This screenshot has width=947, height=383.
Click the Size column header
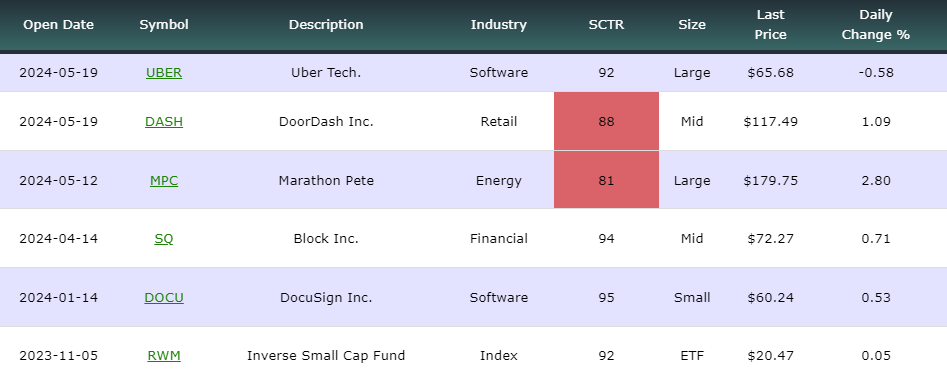[x=692, y=25]
